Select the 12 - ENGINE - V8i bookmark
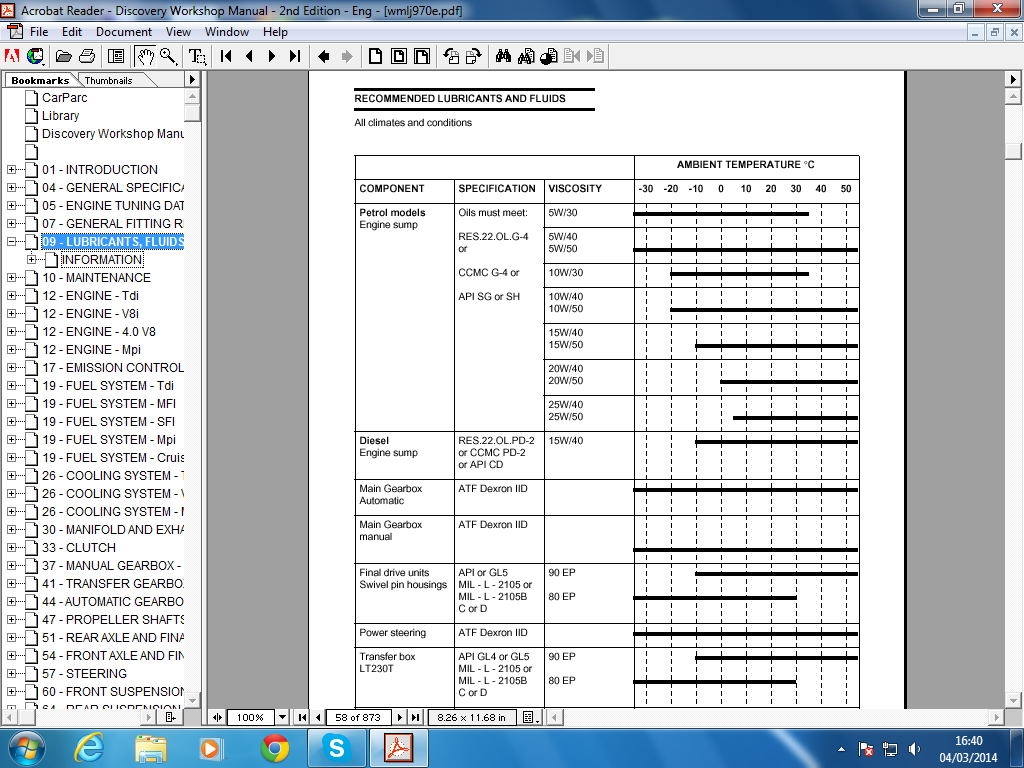The width and height of the screenshot is (1024, 768). tap(90, 313)
